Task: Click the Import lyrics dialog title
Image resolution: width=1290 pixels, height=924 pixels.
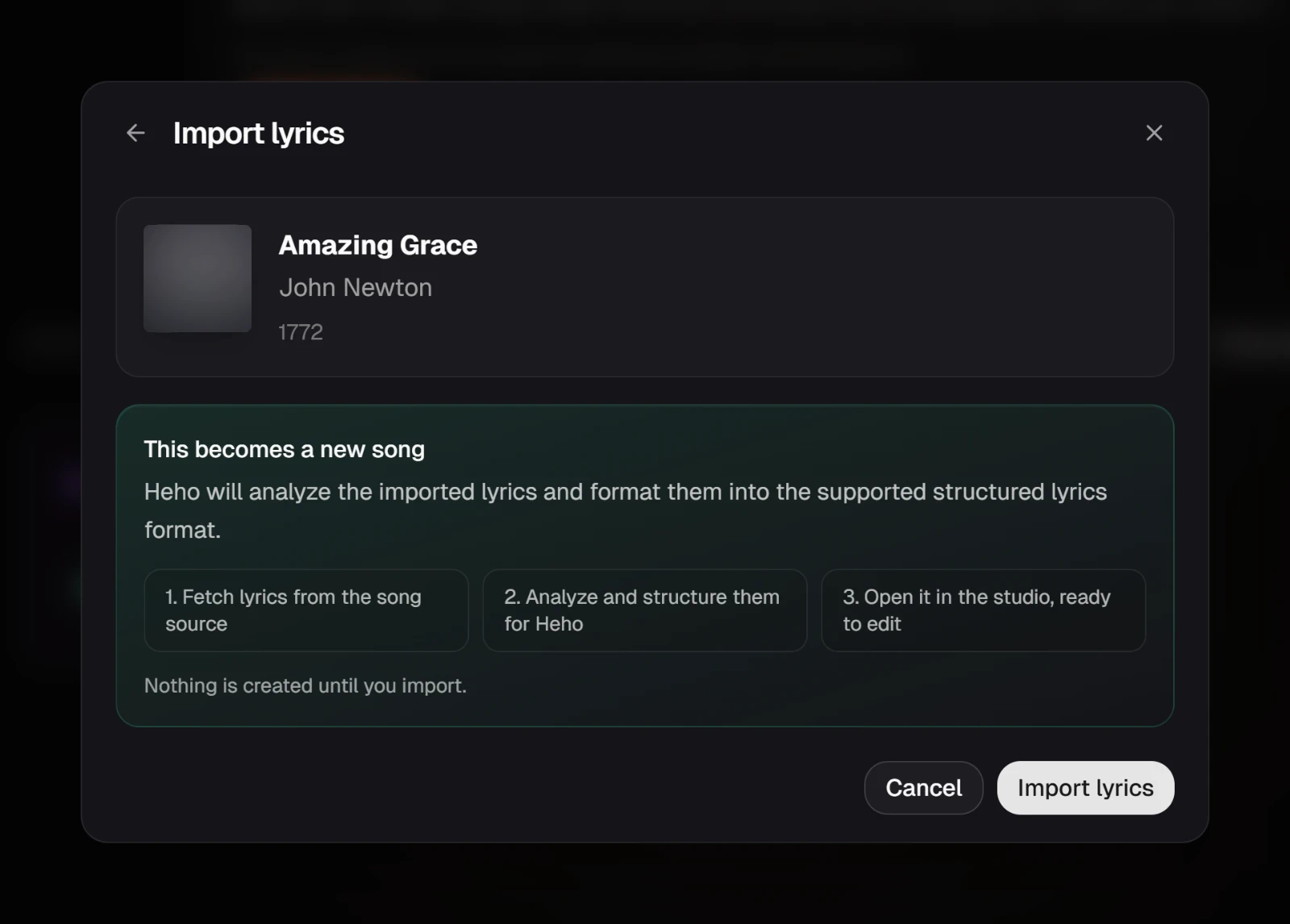Action: coord(259,134)
